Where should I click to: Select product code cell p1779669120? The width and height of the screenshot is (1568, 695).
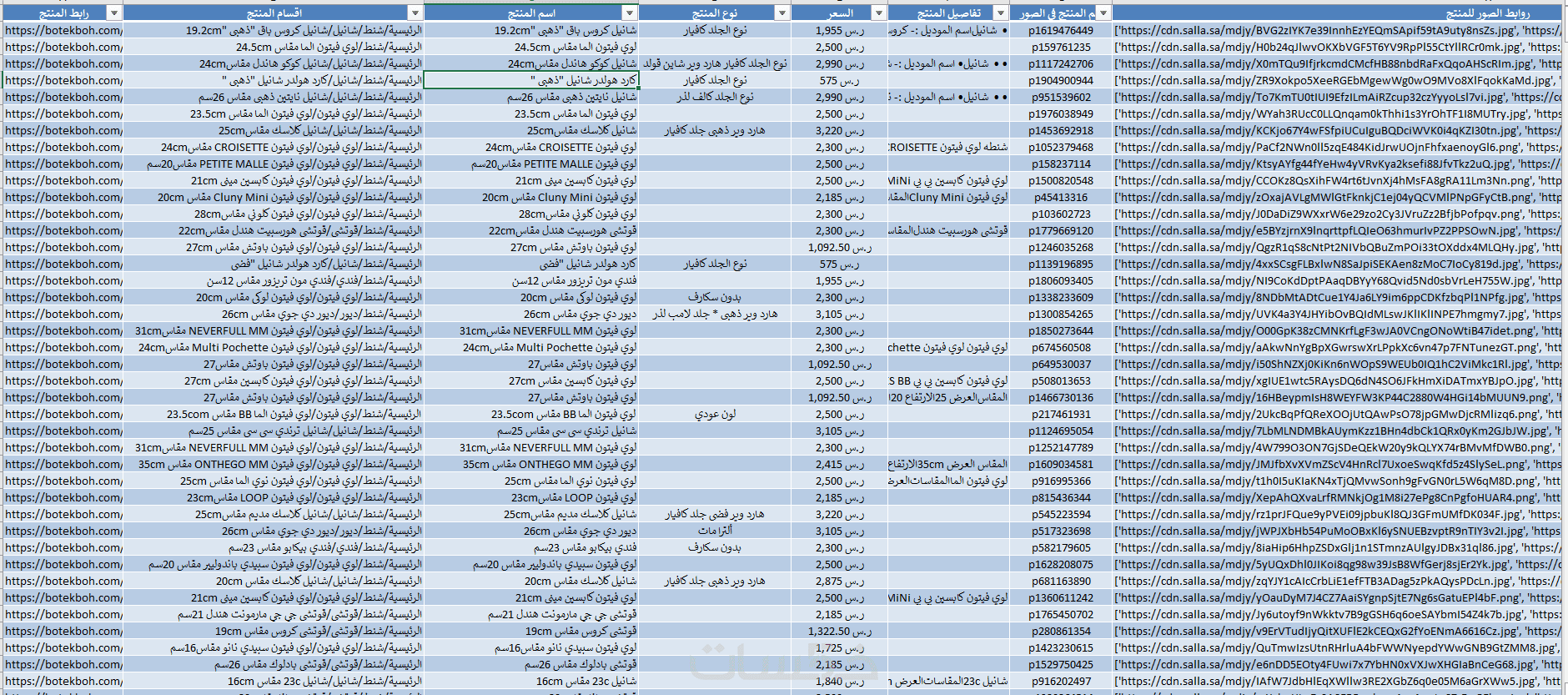pyautogui.click(x=1061, y=230)
